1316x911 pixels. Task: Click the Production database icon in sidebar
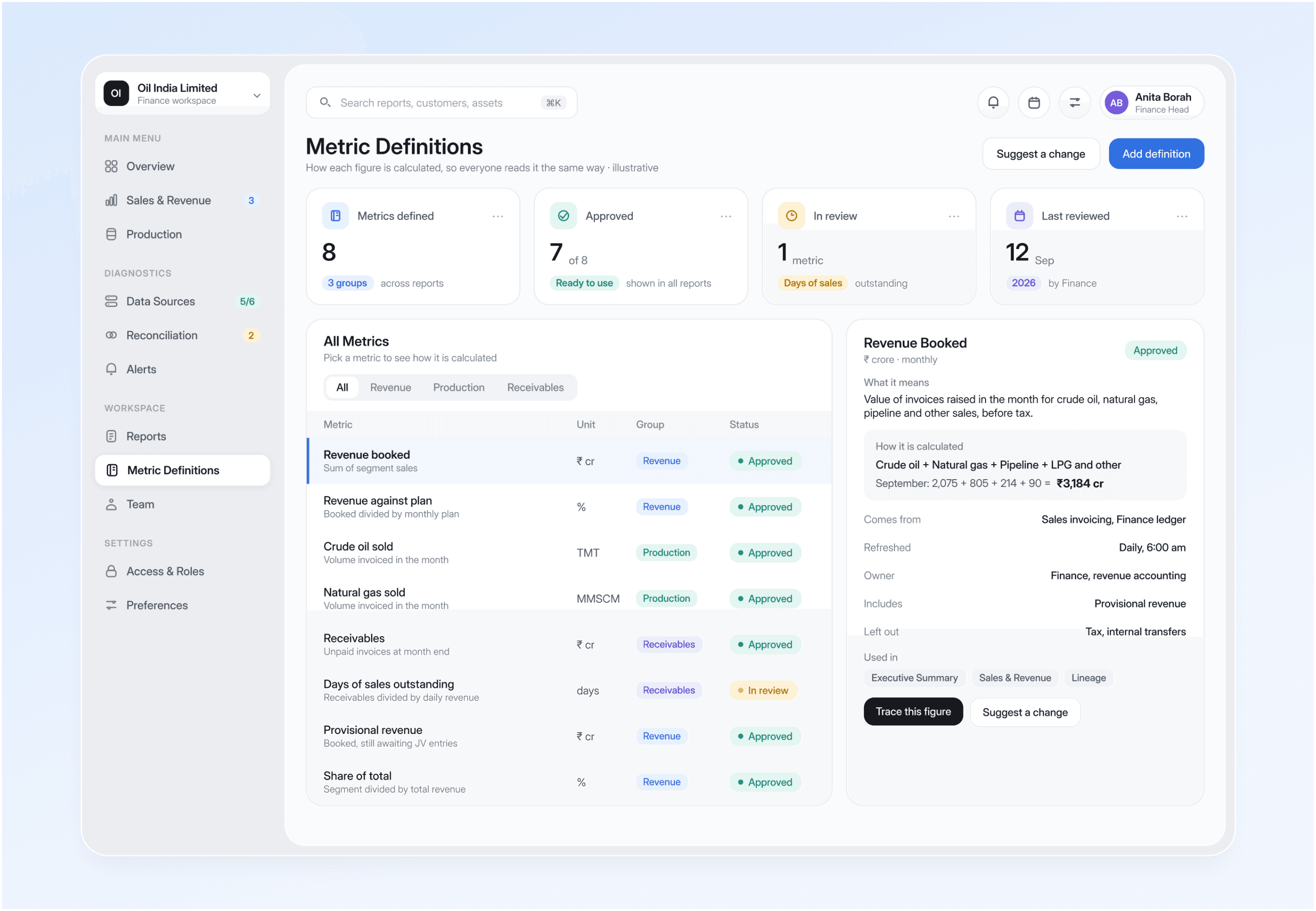point(111,234)
